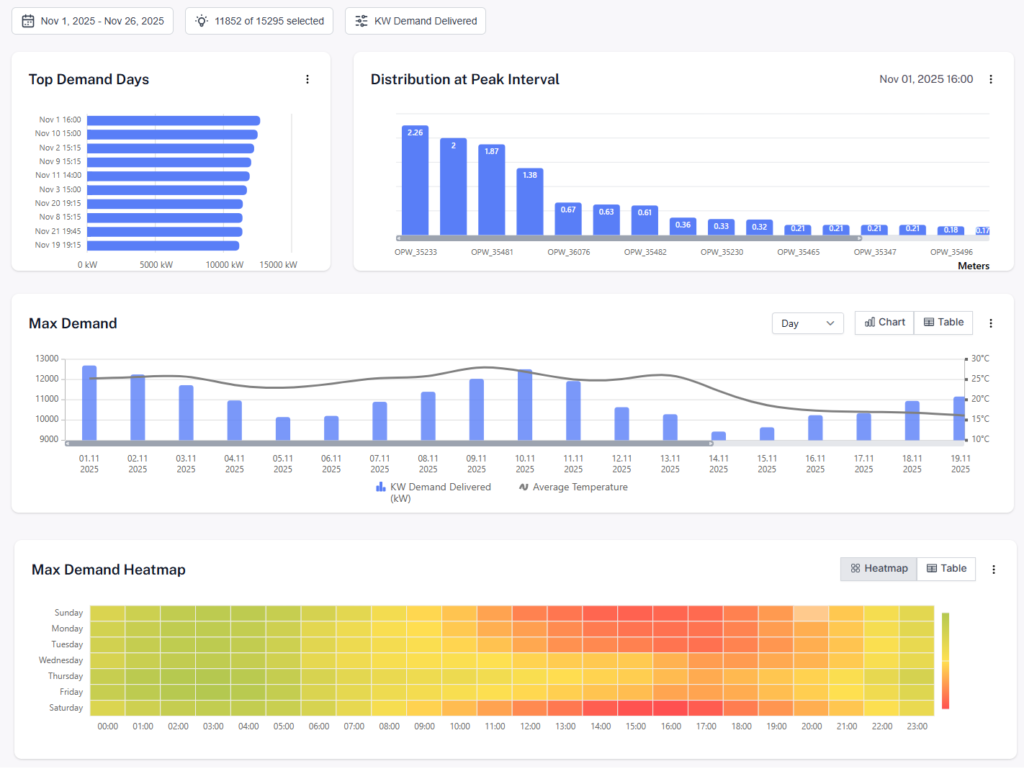Click the 0.36 distribution bar
This screenshot has height=774, width=1024.
(x=683, y=227)
